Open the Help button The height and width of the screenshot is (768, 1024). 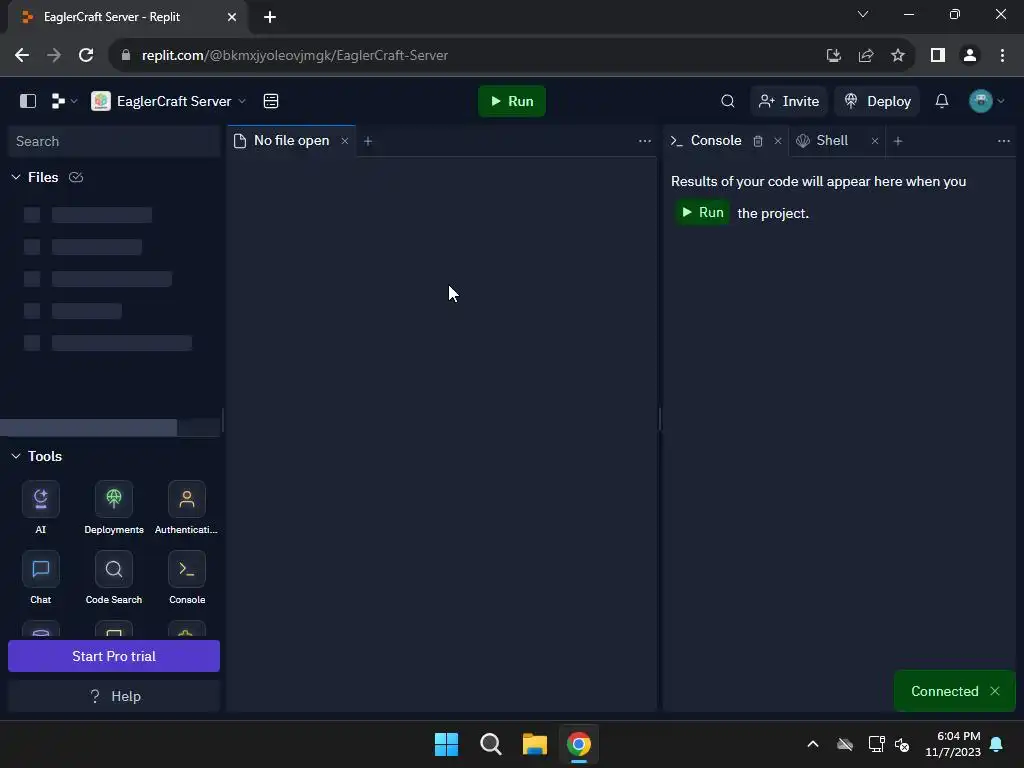[x=114, y=696]
